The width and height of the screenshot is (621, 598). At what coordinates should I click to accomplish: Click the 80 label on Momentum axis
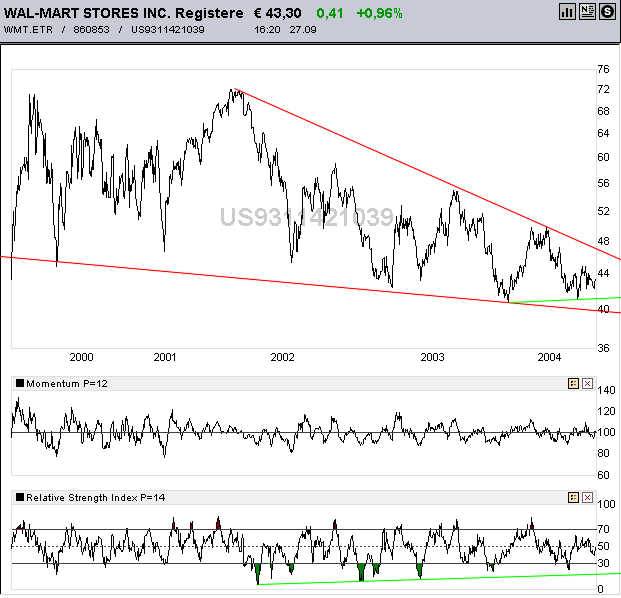[x=603, y=453]
